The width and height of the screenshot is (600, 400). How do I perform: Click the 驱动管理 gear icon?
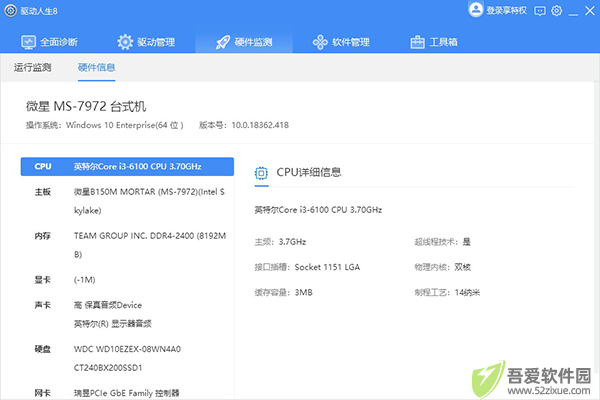pos(125,42)
